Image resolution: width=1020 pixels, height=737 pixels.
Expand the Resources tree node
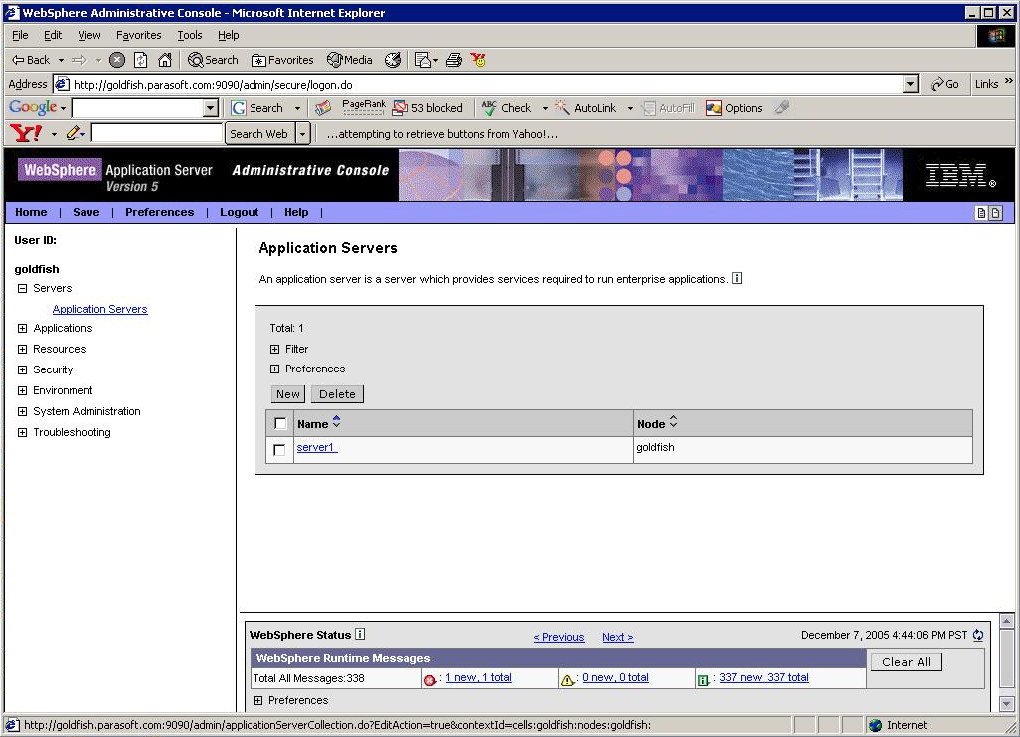[22, 349]
